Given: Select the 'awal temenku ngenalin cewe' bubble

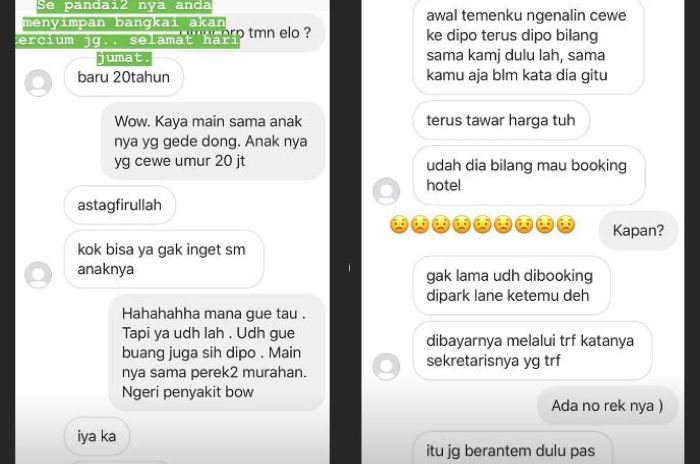Looking at the screenshot, I should click(x=528, y=45).
